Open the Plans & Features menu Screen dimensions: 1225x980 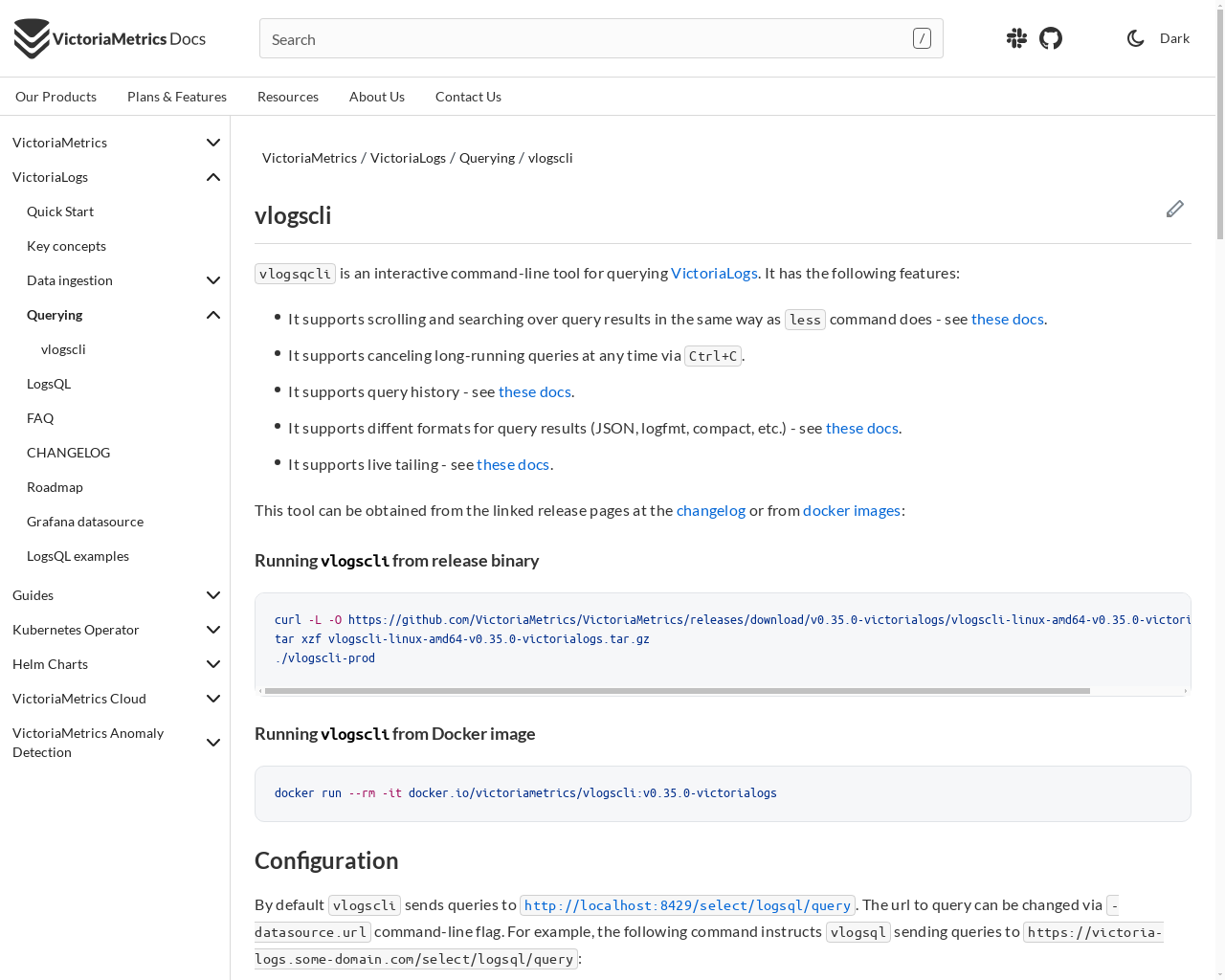(x=177, y=97)
